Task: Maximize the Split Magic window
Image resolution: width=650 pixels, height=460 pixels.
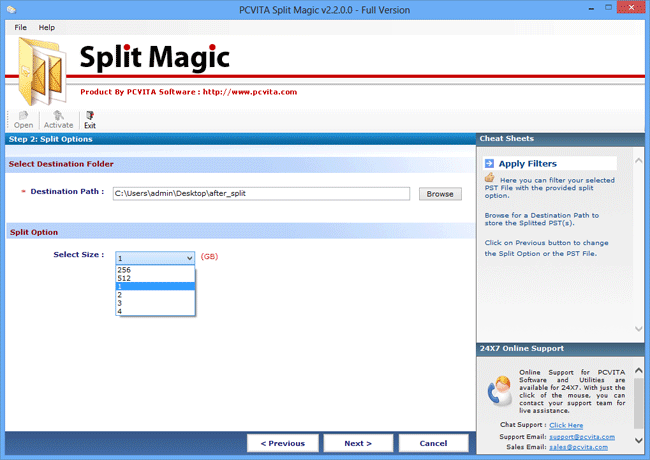Action: click(608, 7)
